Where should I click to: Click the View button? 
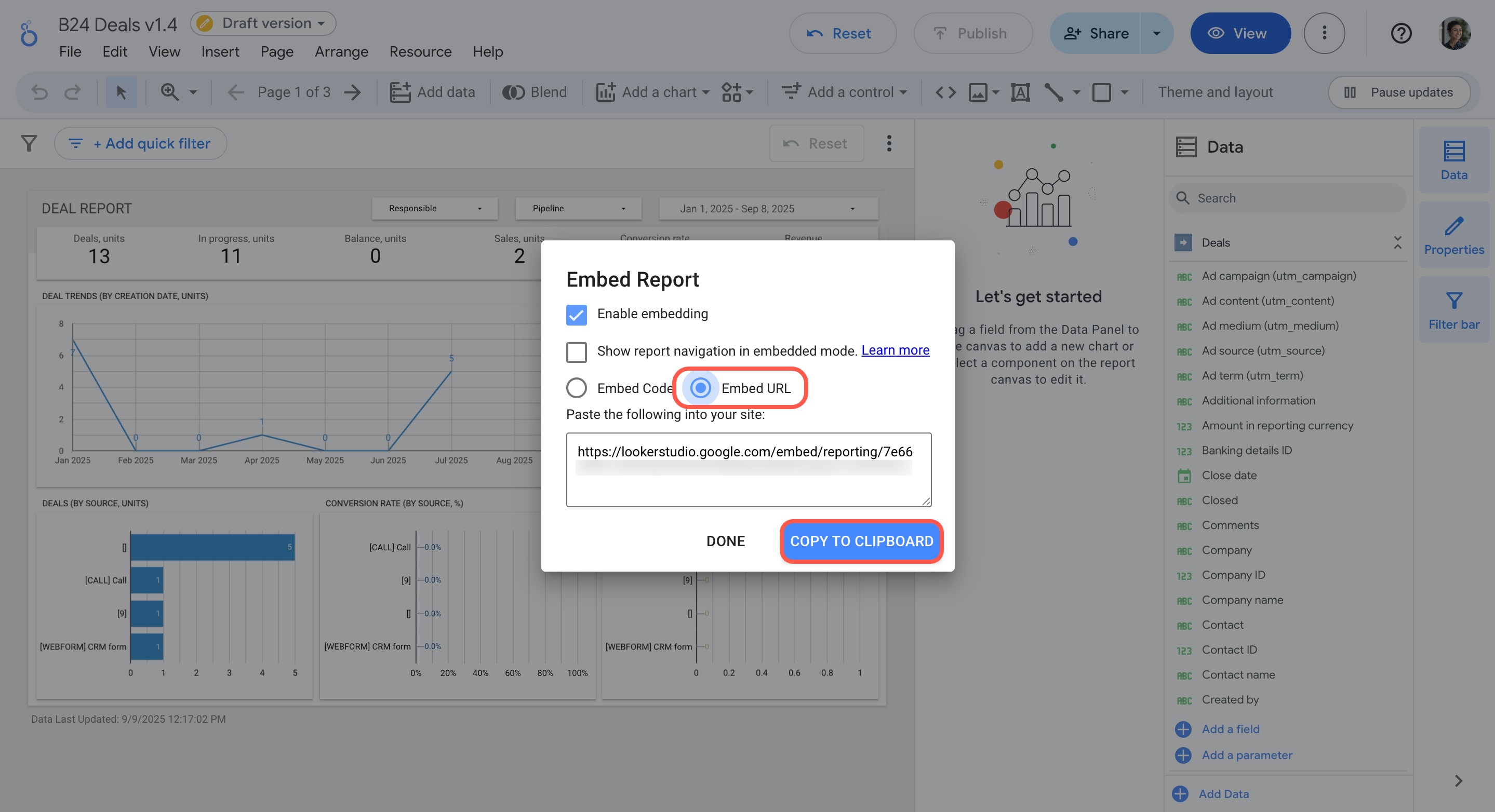coord(1240,33)
